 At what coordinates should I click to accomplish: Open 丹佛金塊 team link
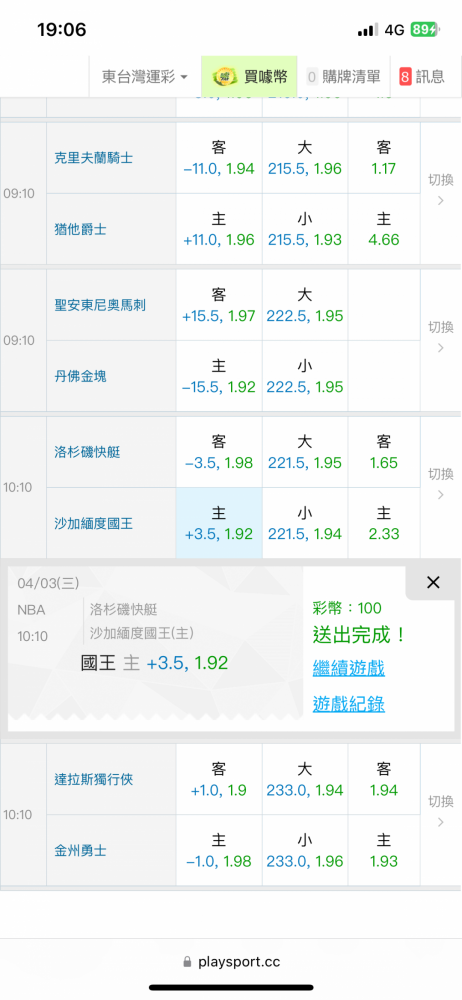(x=80, y=376)
